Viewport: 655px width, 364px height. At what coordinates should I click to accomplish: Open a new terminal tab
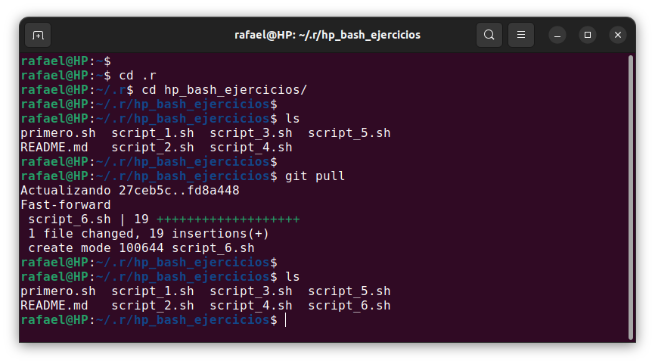point(38,35)
